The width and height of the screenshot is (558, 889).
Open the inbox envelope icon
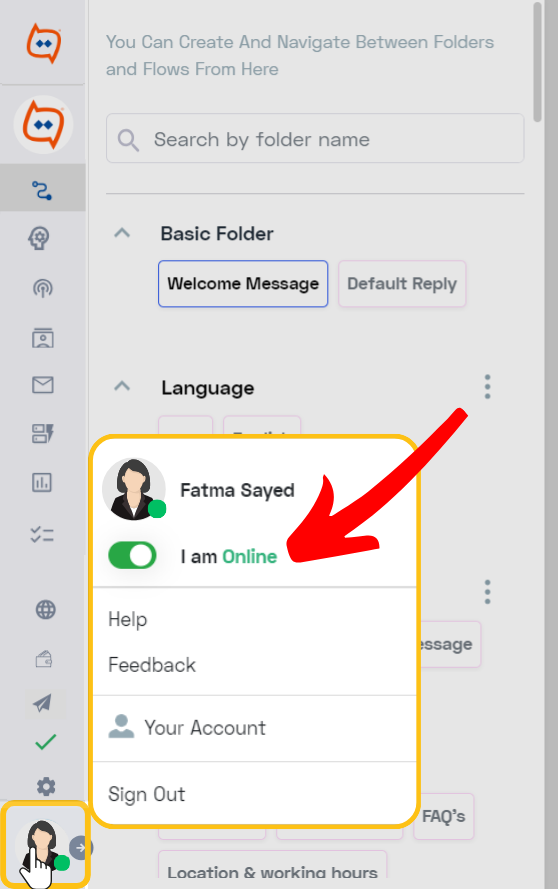click(43, 385)
